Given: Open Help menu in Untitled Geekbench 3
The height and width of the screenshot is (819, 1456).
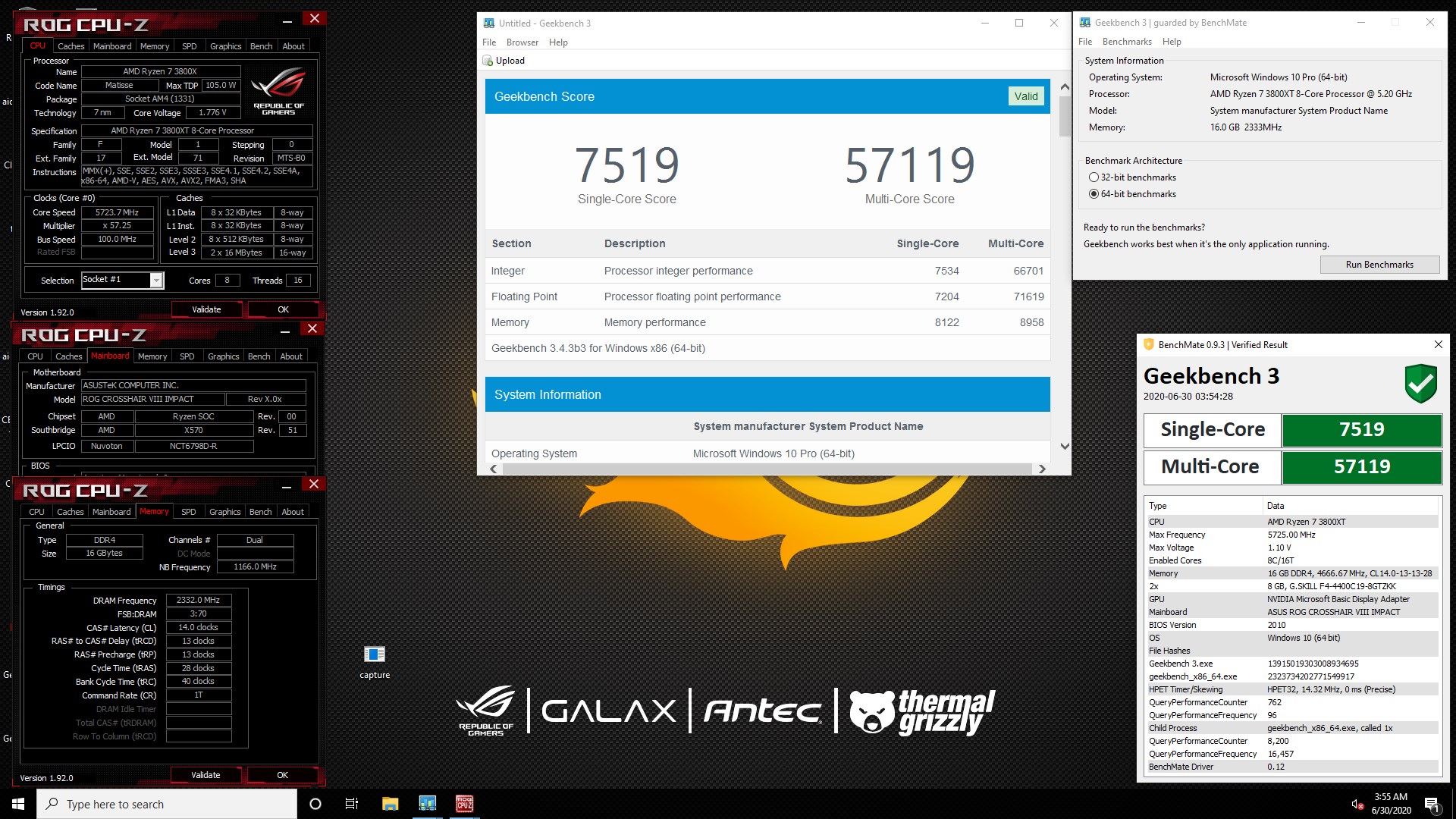Looking at the screenshot, I should (x=558, y=42).
